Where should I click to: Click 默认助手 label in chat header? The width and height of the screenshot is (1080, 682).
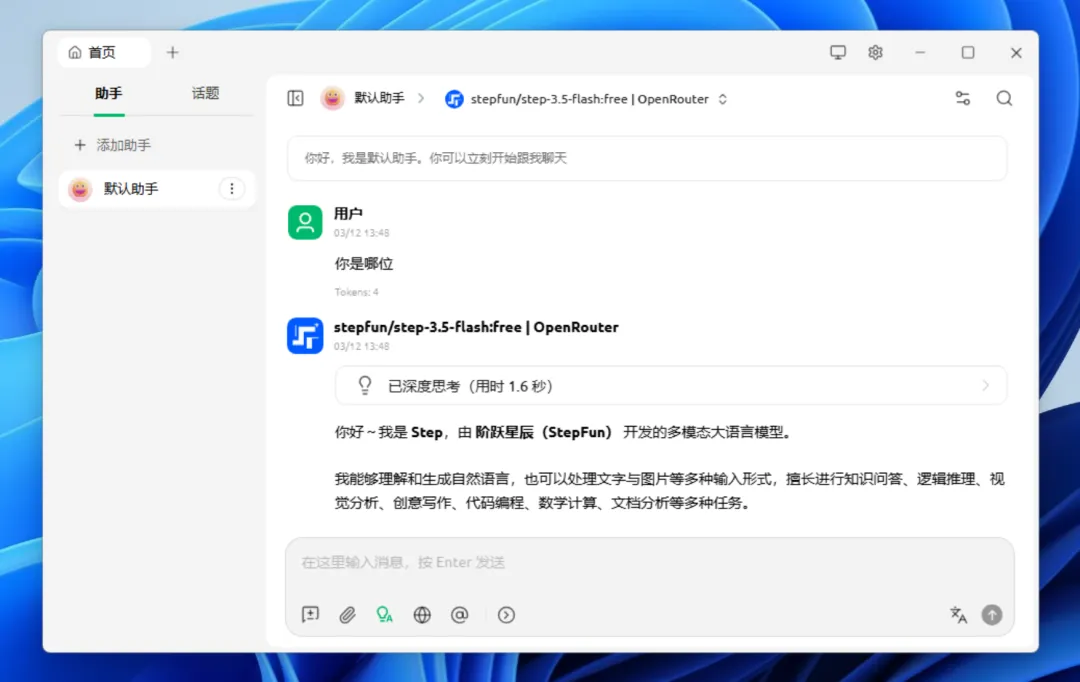click(380, 99)
